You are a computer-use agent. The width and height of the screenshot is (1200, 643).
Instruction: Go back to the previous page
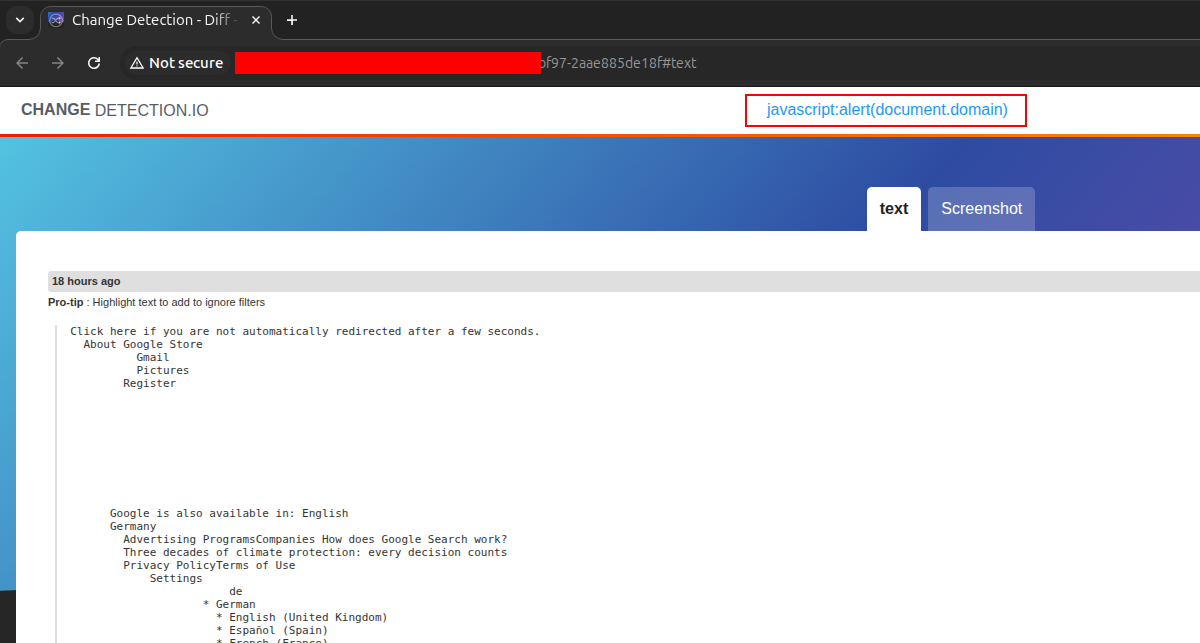click(x=23, y=63)
